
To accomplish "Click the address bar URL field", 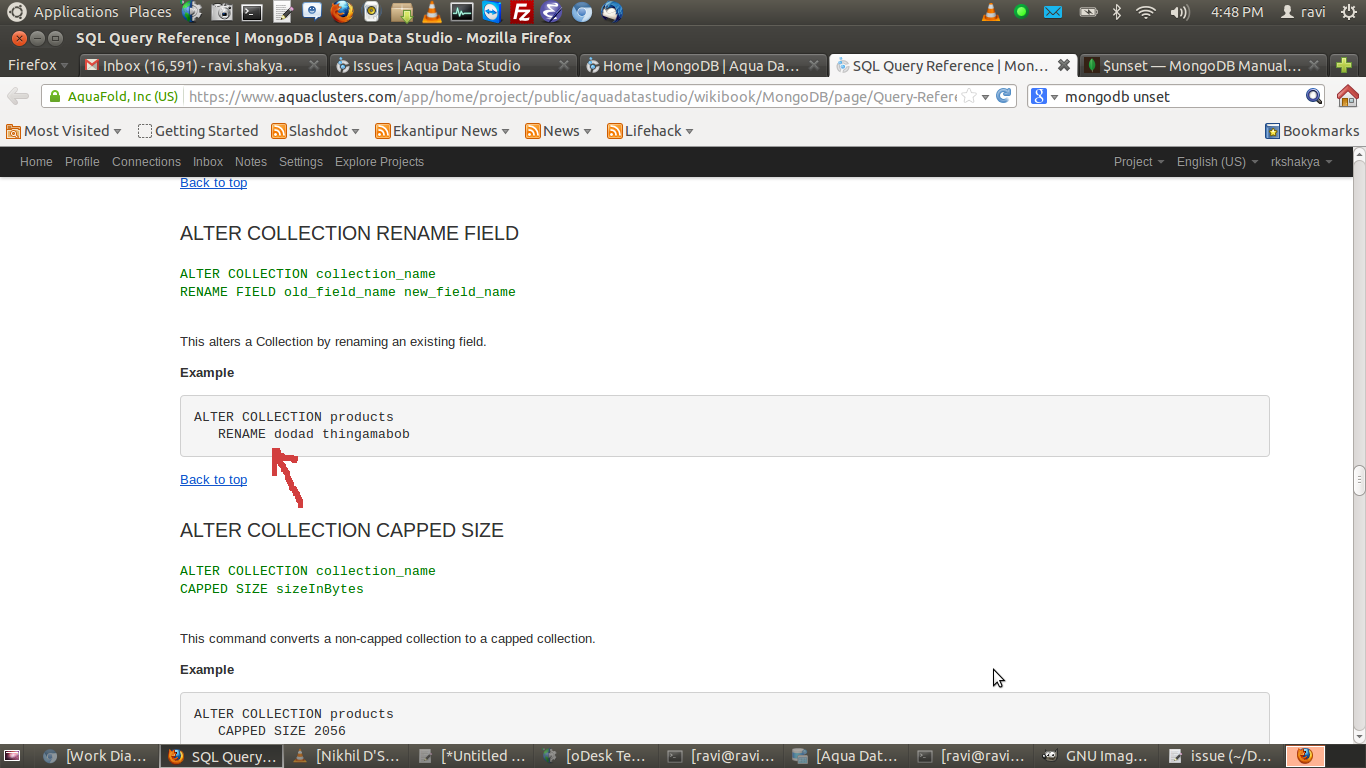I will coord(572,97).
